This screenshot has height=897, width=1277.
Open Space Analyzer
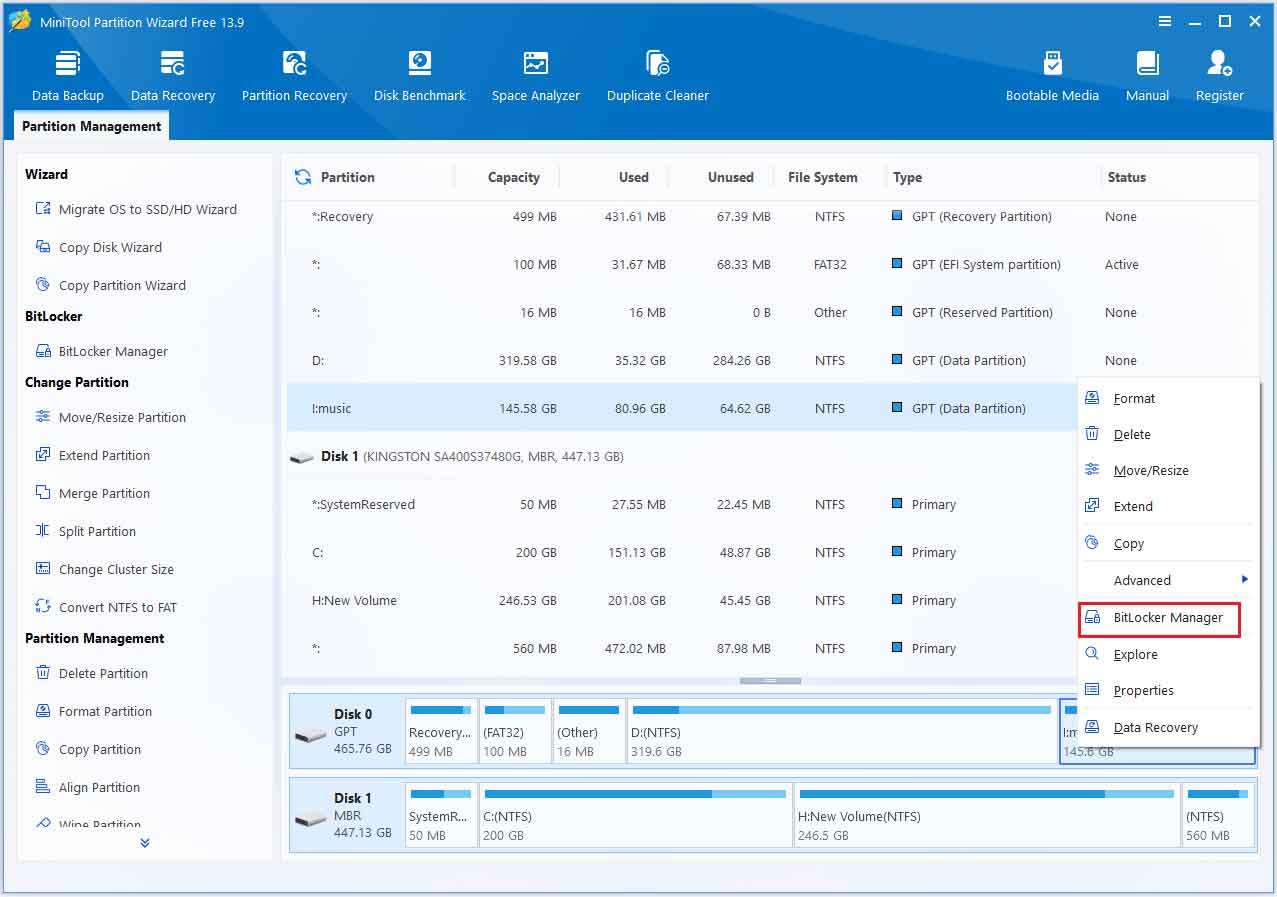coord(536,76)
